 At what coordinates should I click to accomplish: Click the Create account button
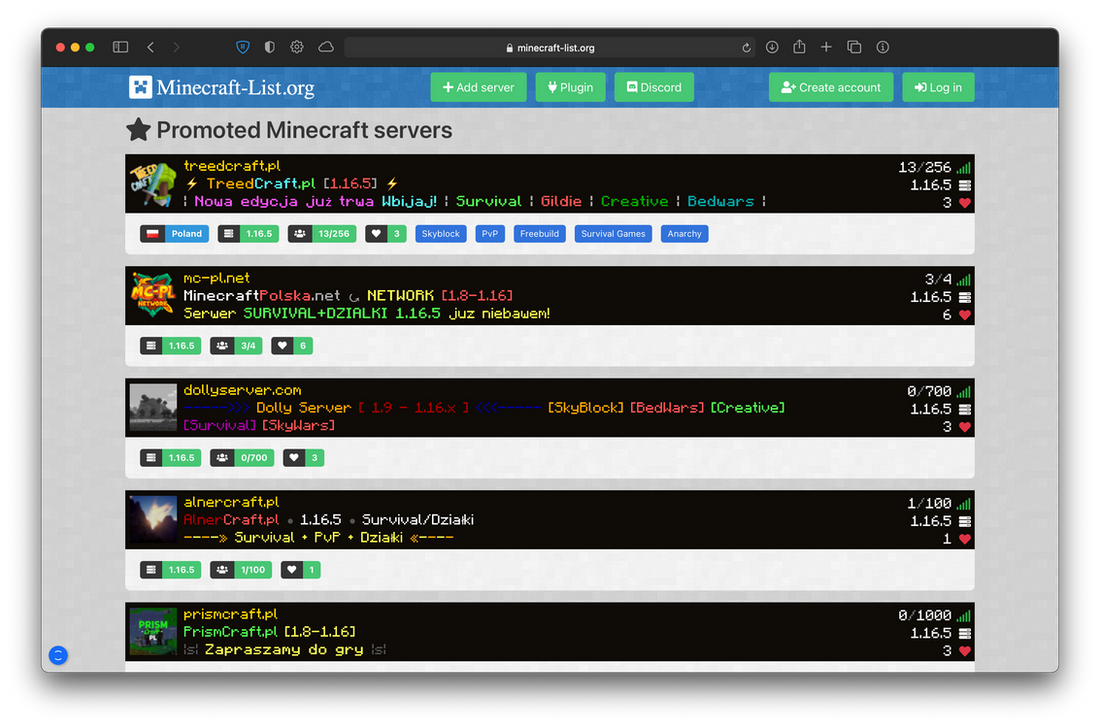[830, 87]
